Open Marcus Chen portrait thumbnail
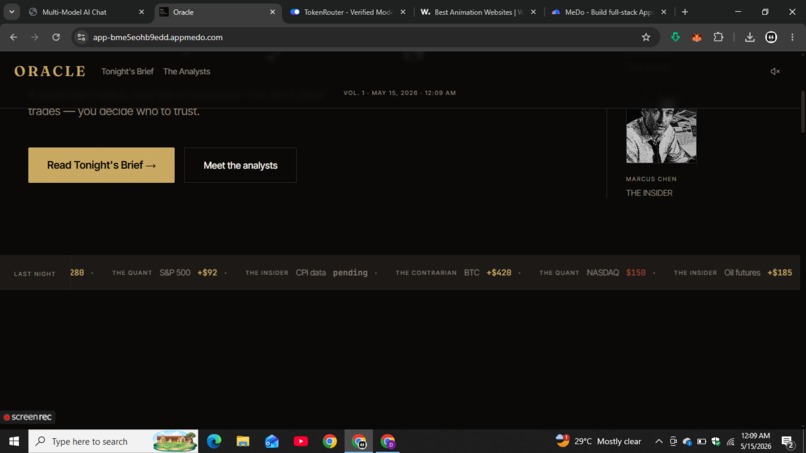 pos(661,135)
